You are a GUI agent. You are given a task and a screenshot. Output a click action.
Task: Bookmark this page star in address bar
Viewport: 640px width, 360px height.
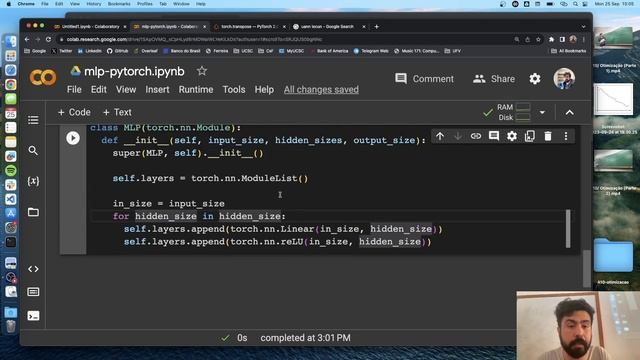click(x=538, y=39)
